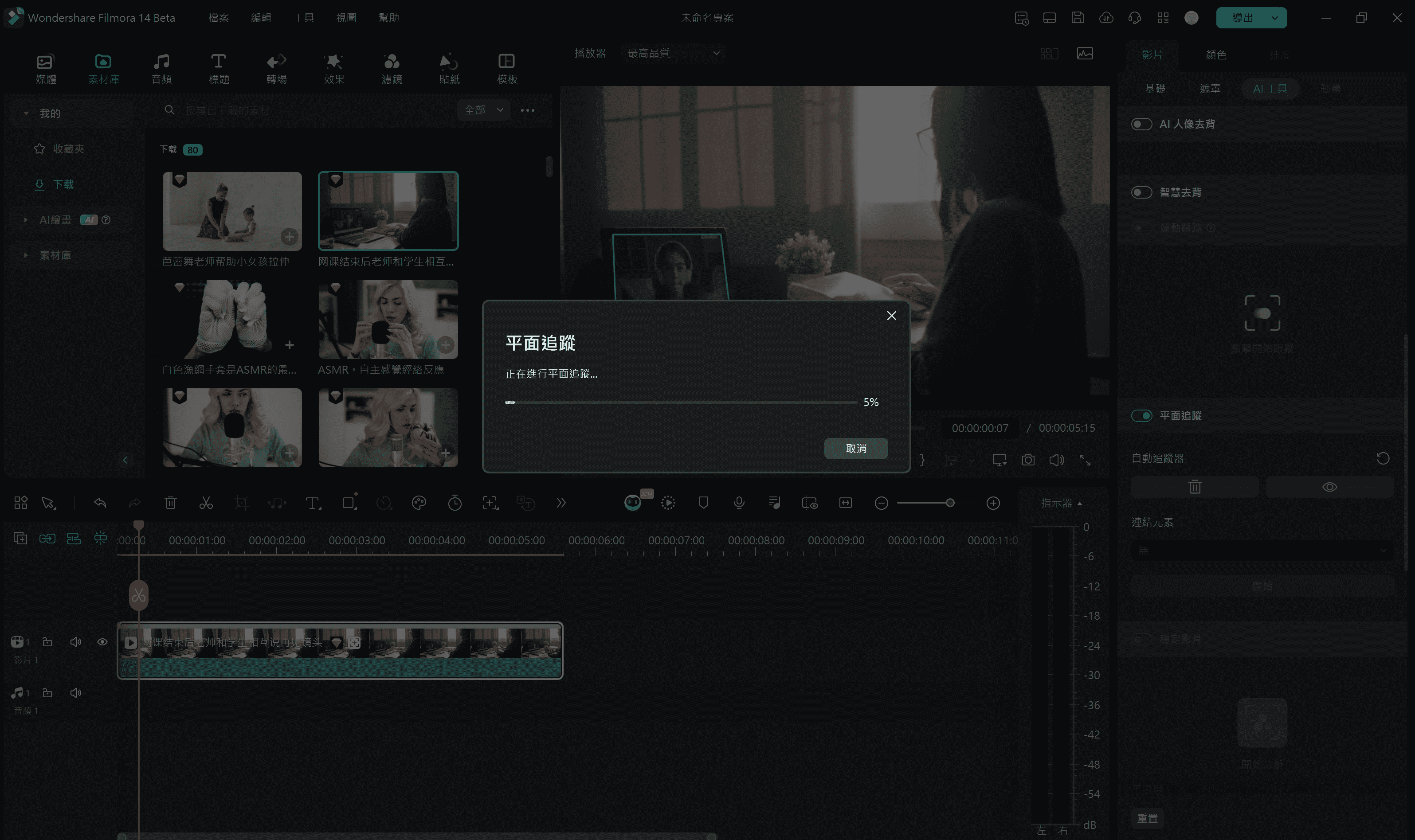Open the 素材庫 stock library panel
This screenshot has width=1415, height=840.
click(104, 69)
